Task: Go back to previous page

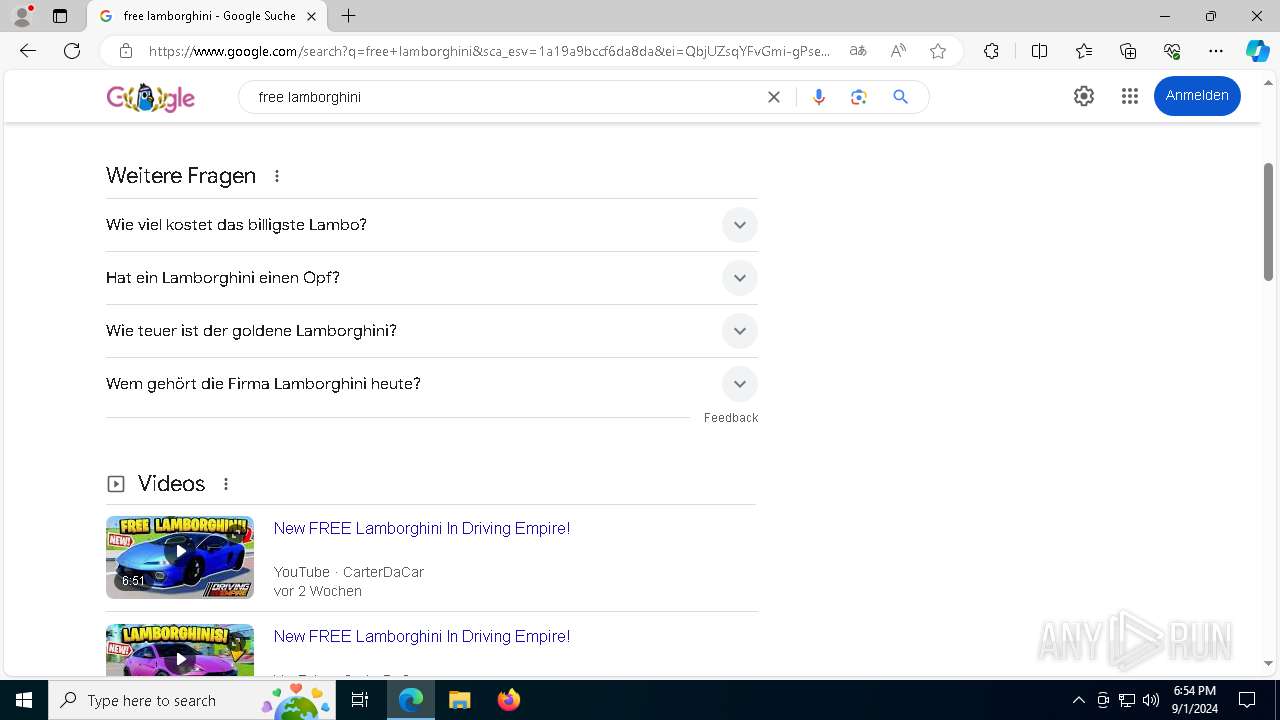Action: pos(28,51)
